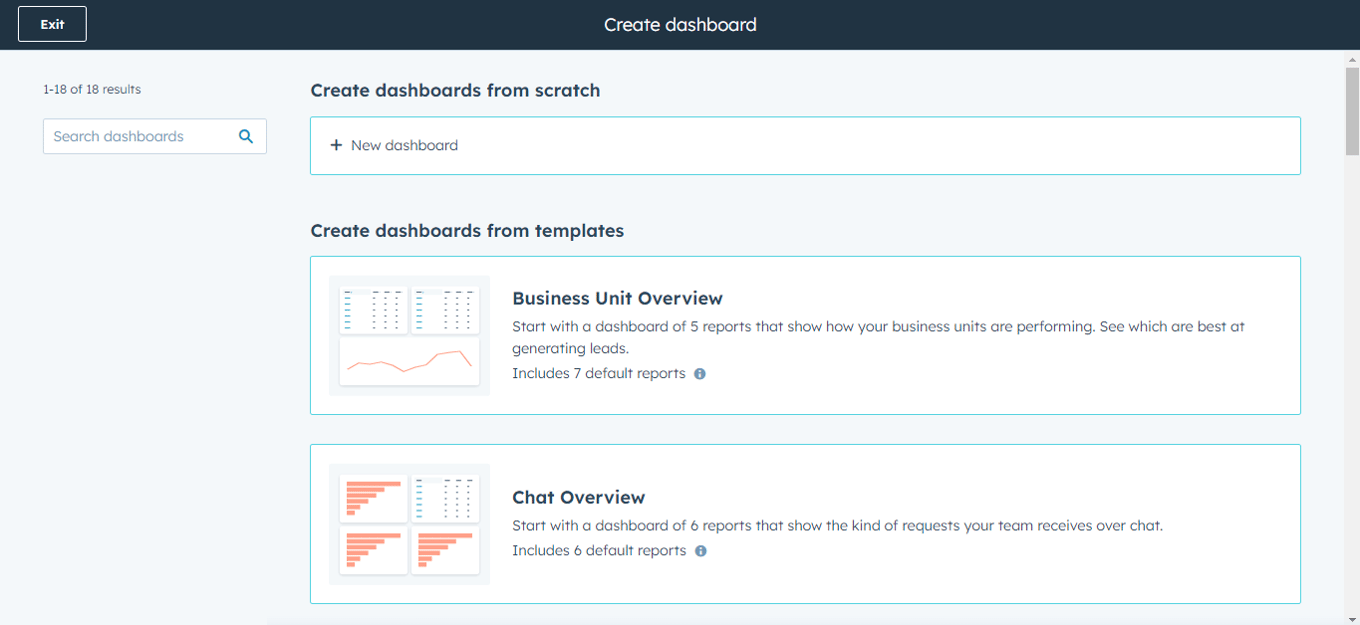Click the table preview in Chat Overview thumbnail
Image resolution: width=1360 pixels, height=625 pixels.
[x=446, y=498]
